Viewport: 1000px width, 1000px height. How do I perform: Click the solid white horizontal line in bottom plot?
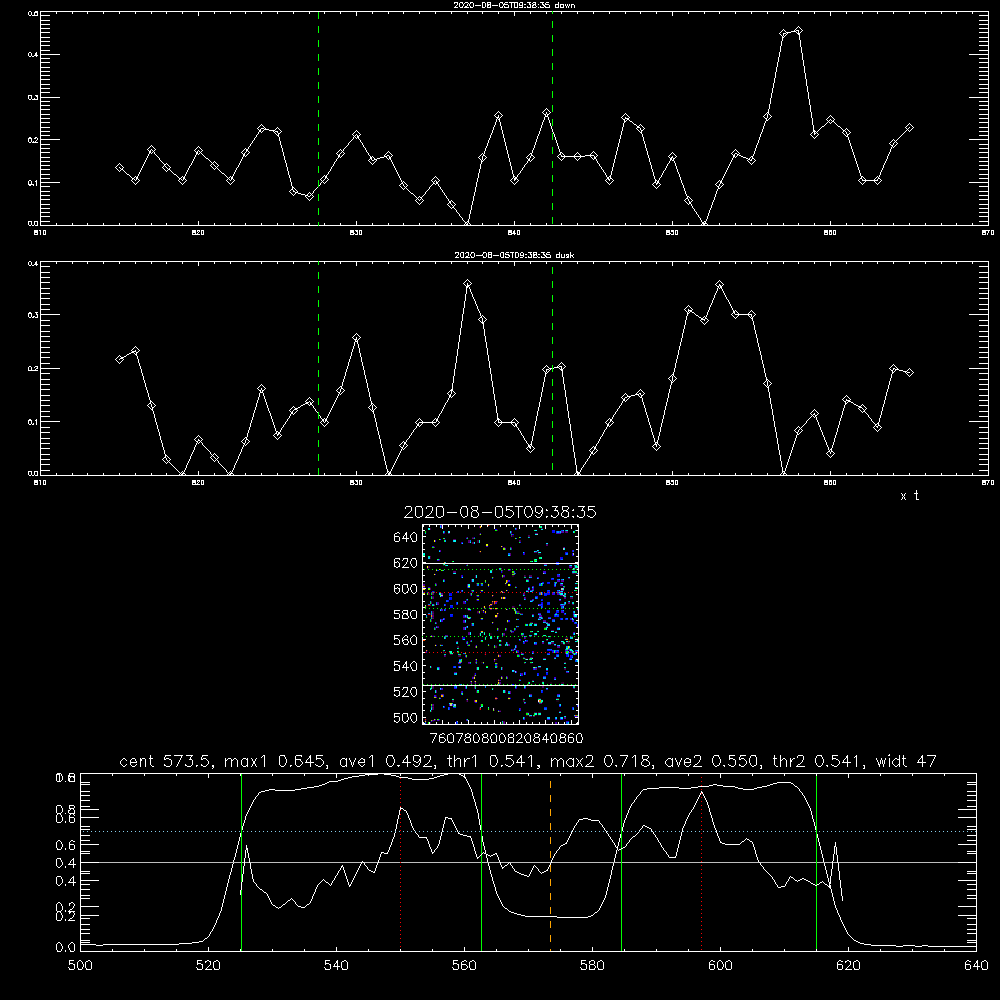click(x=528, y=862)
